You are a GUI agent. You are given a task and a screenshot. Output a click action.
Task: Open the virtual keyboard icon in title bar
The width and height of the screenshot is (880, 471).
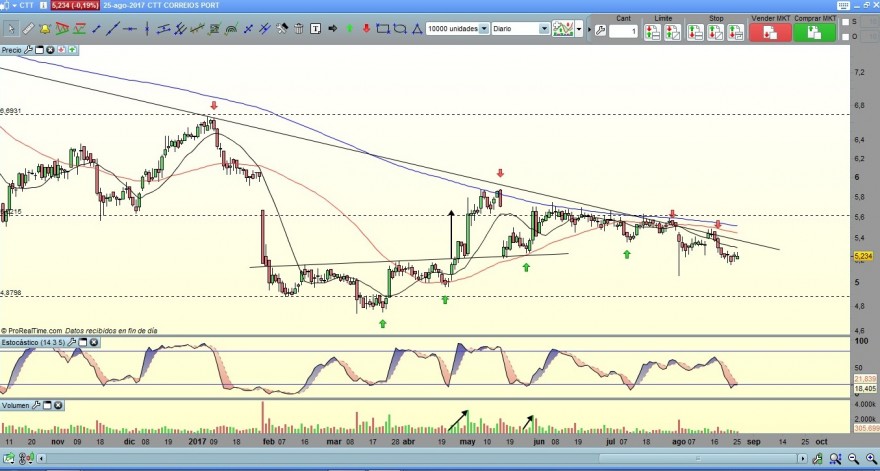(x=843, y=5)
